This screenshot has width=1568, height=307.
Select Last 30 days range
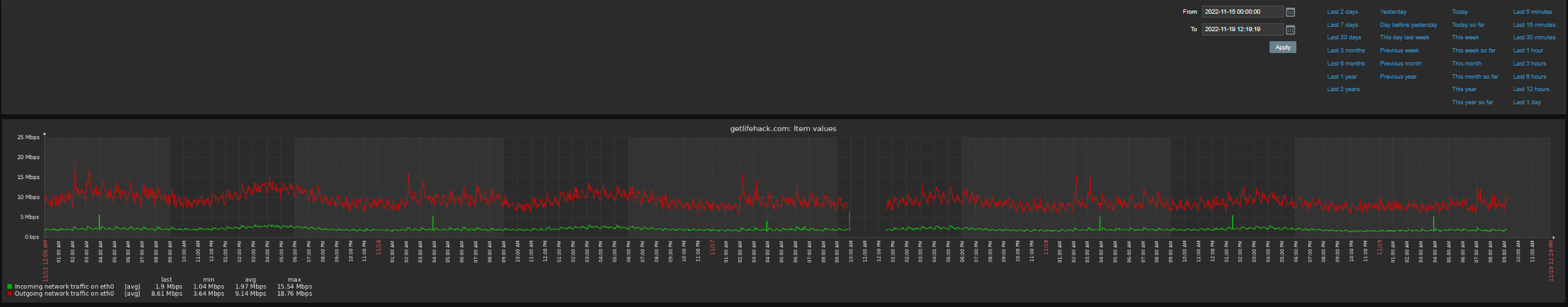(1344, 37)
